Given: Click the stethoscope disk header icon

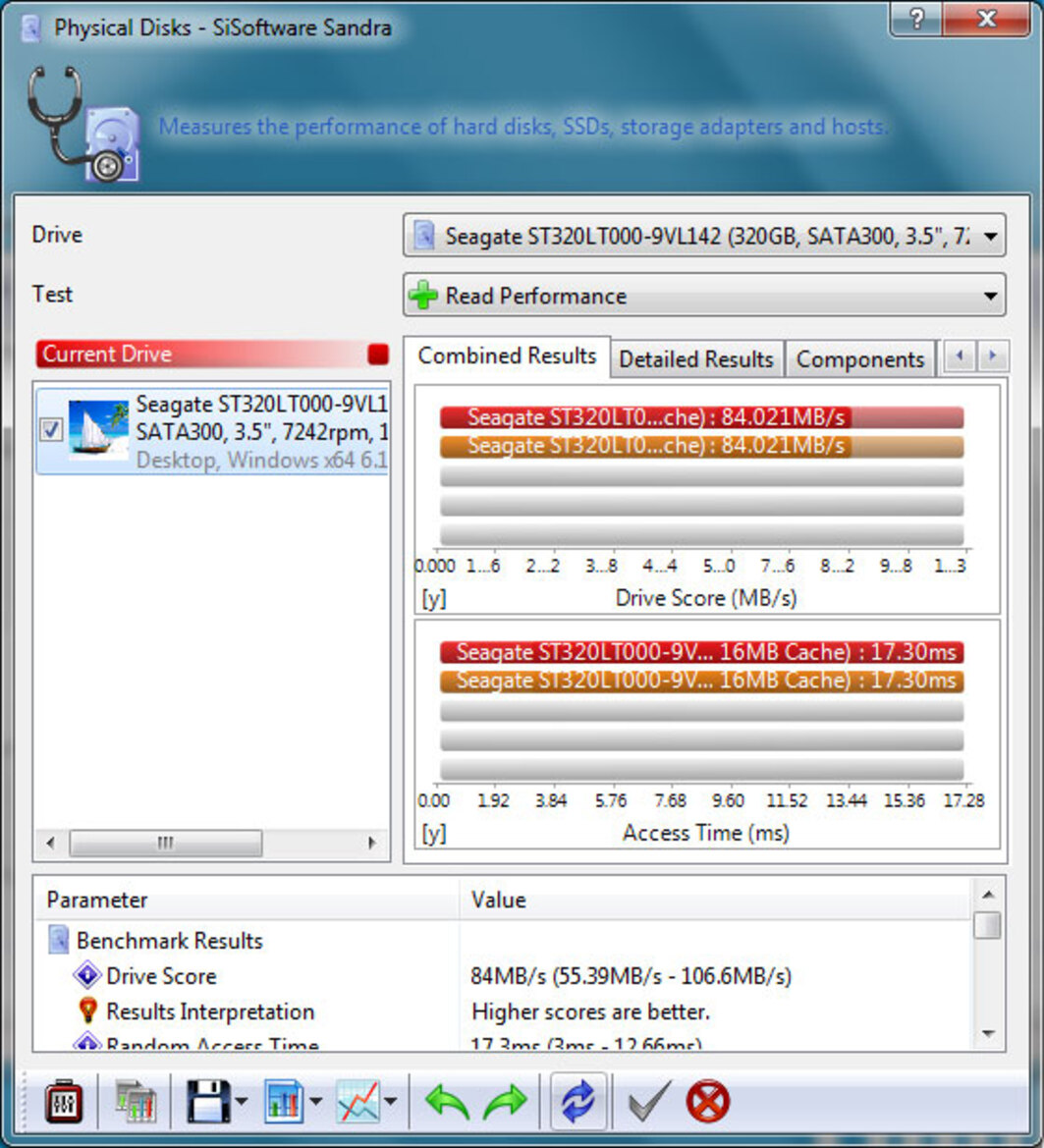Looking at the screenshot, I should [x=84, y=123].
